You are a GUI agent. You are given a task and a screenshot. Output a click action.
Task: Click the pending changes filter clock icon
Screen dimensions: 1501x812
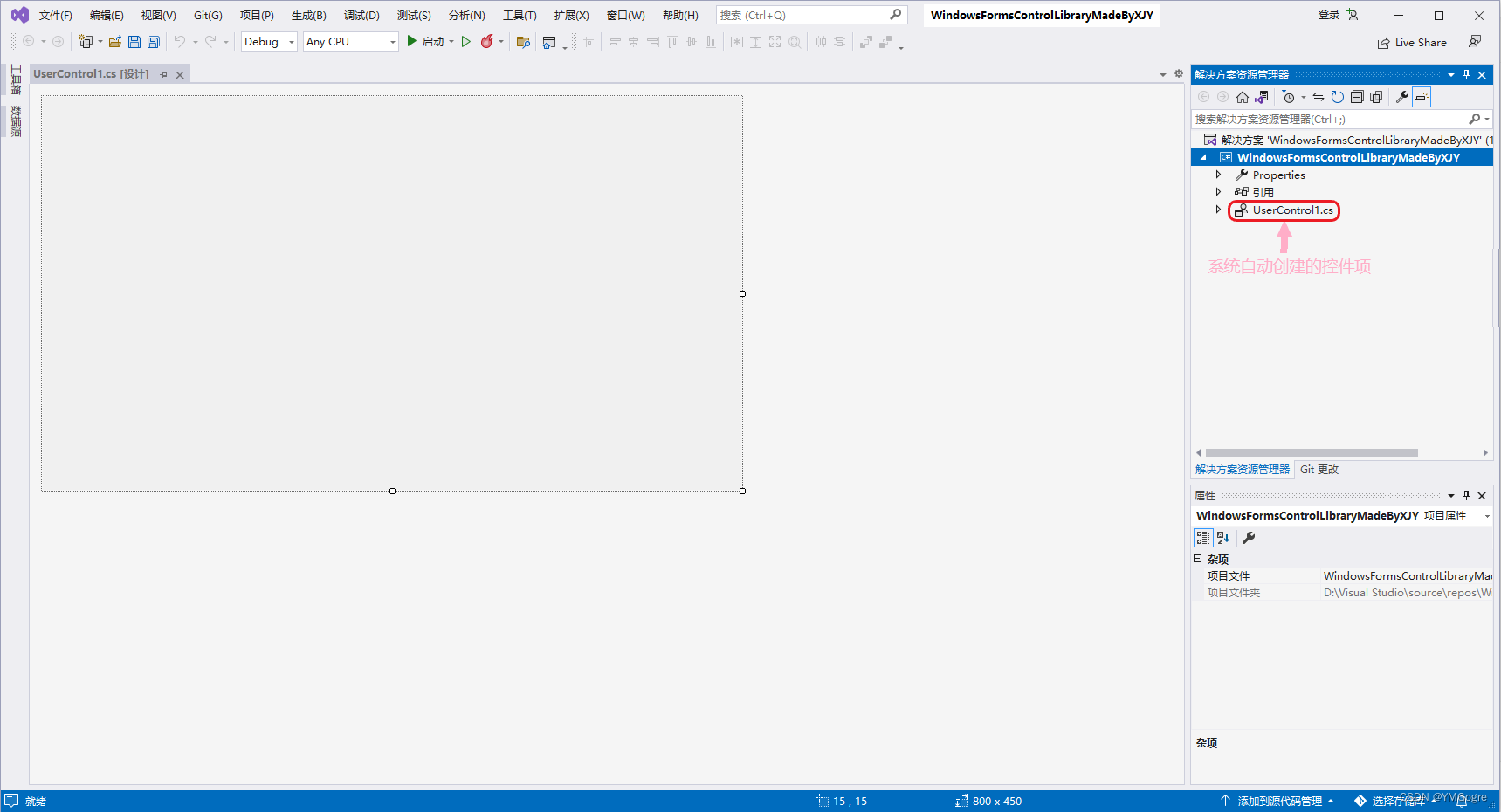pyautogui.click(x=1289, y=97)
